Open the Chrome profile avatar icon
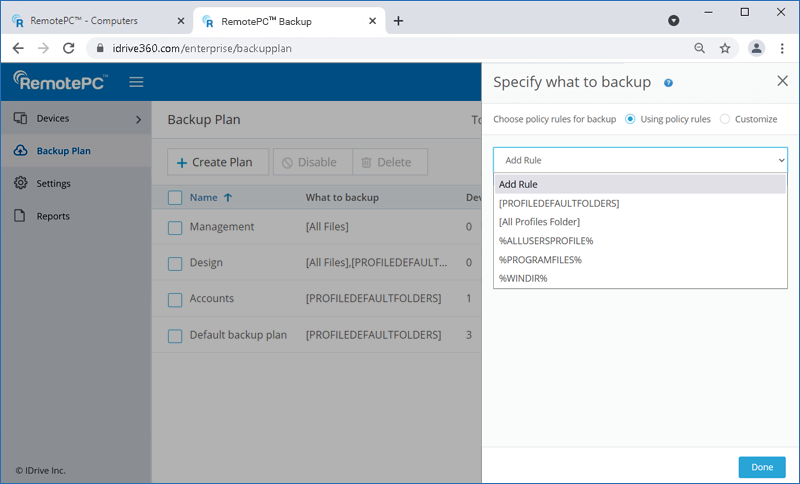The width and height of the screenshot is (800, 484). [x=757, y=48]
